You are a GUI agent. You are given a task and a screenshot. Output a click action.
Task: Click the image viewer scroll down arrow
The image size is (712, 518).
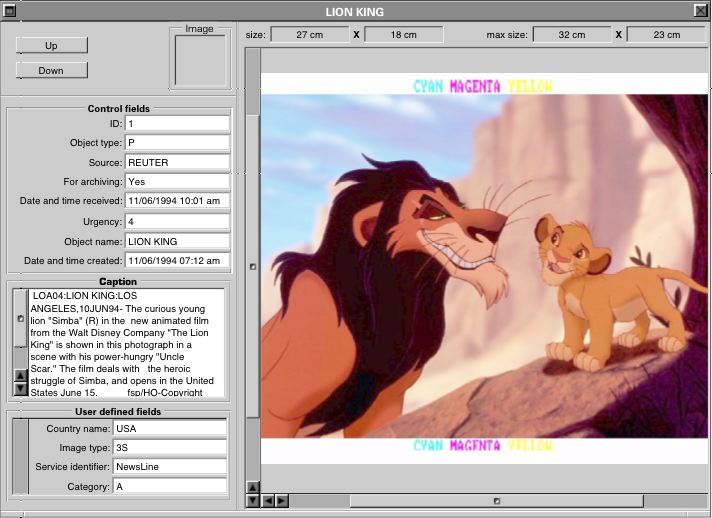tap(253, 501)
